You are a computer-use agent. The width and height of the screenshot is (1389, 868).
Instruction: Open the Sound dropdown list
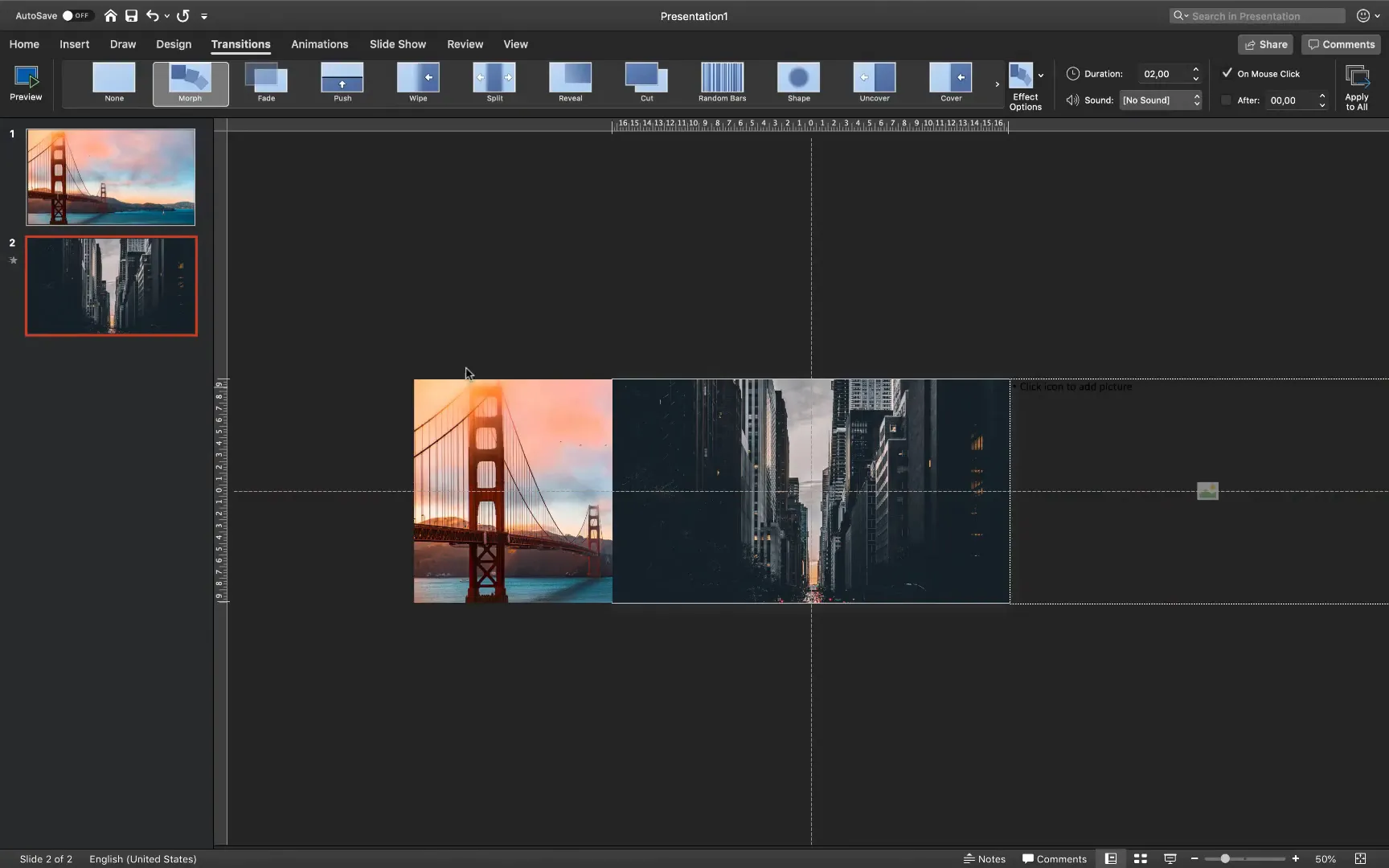tap(1161, 100)
